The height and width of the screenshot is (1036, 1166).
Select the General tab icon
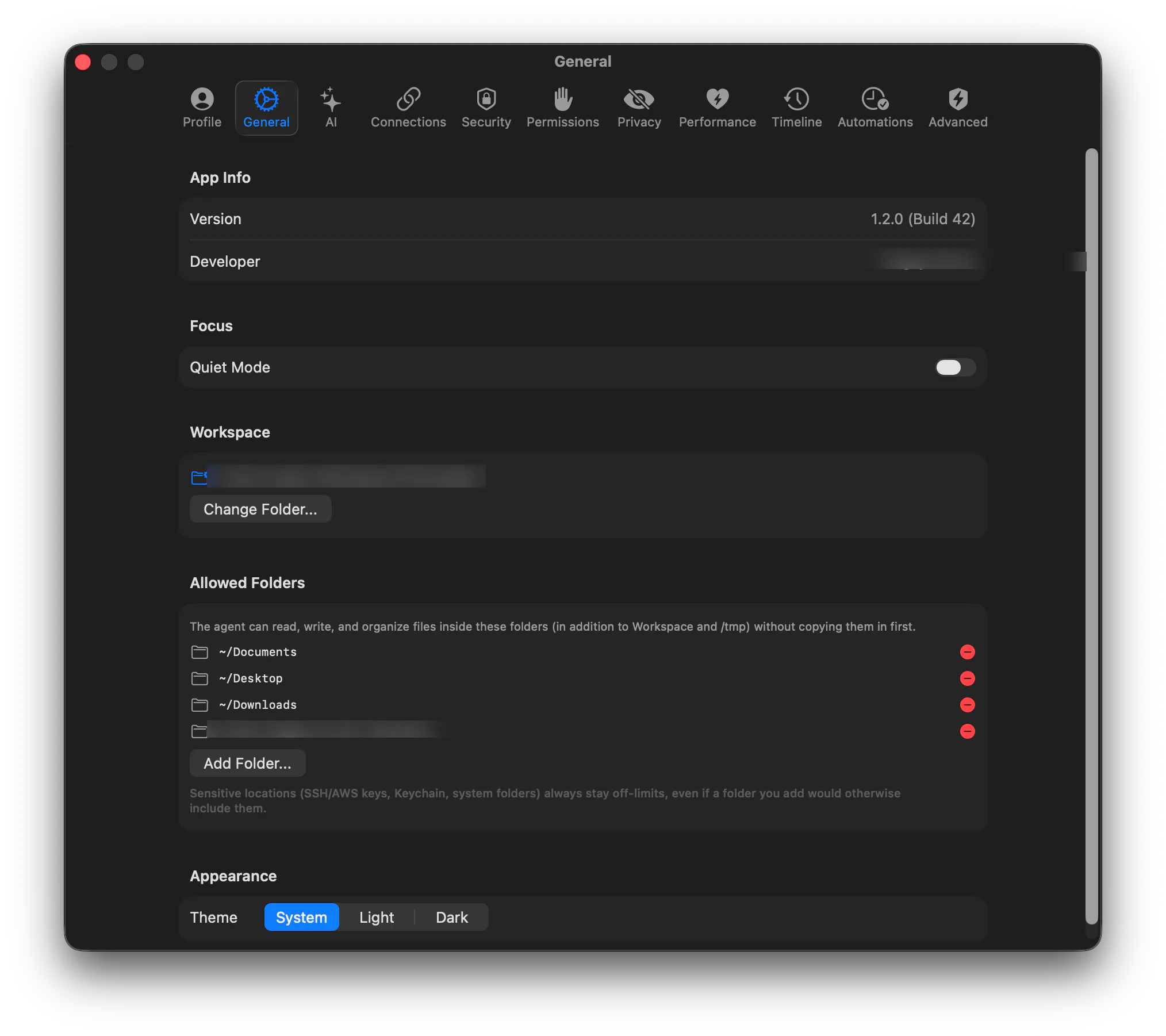pos(266,108)
